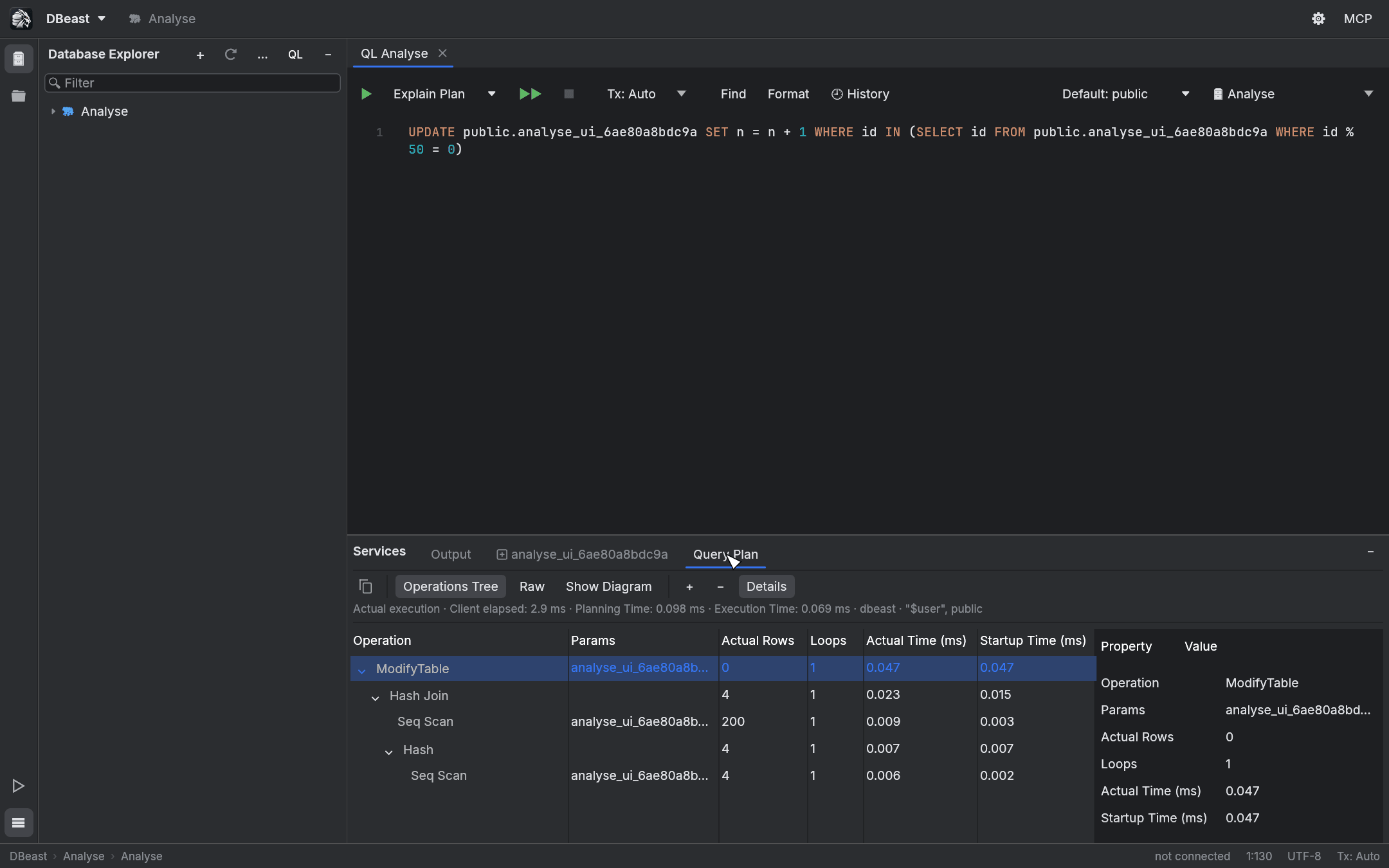The width and height of the screenshot is (1389, 868).
Task: Open the analyse_ui_6ae80a8bdc9a result tab
Action: pyautogui.click(x=582, y=554)
